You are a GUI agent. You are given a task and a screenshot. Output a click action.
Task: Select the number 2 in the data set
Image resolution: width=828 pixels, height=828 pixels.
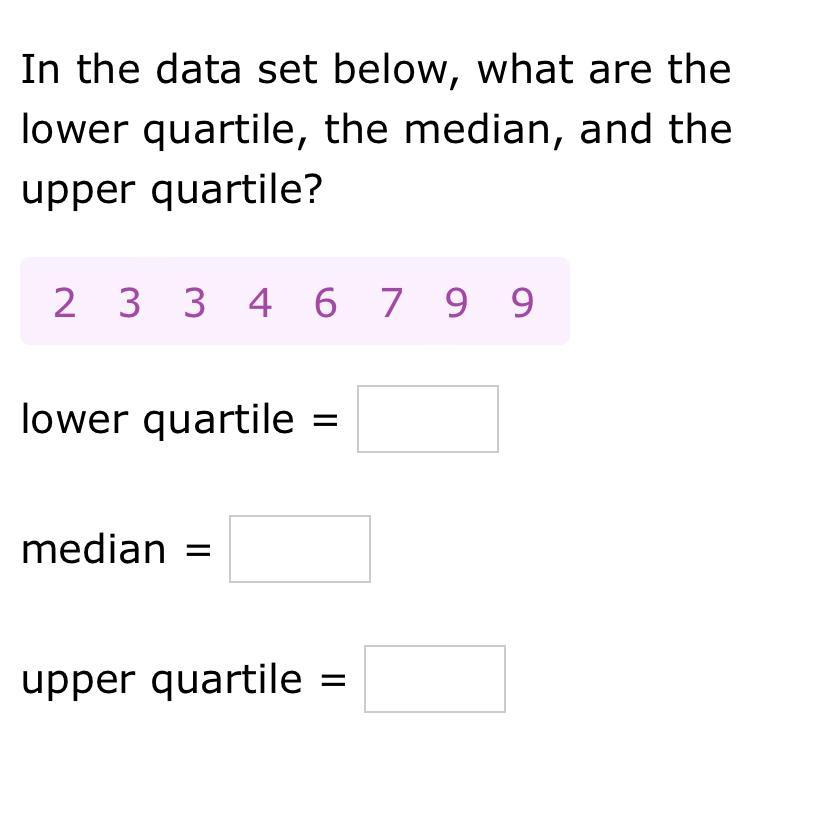point(64,303)
